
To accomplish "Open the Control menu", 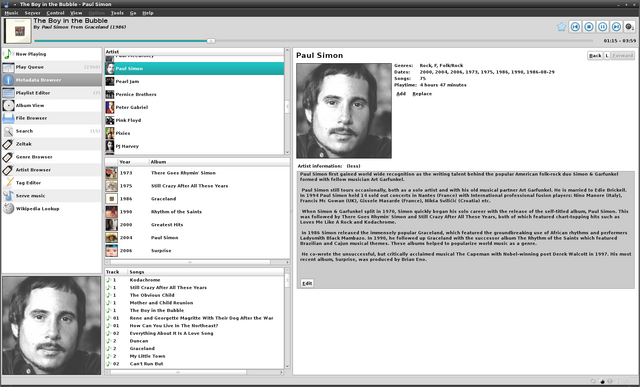I will 56,13.
